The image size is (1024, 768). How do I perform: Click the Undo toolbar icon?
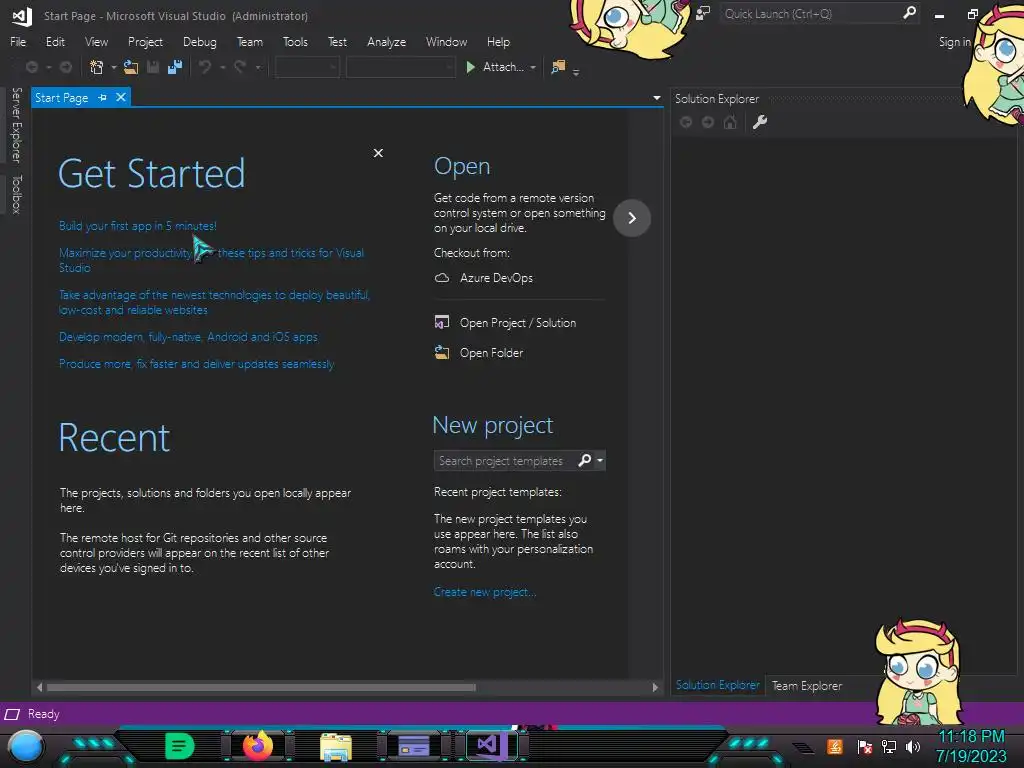205,67
